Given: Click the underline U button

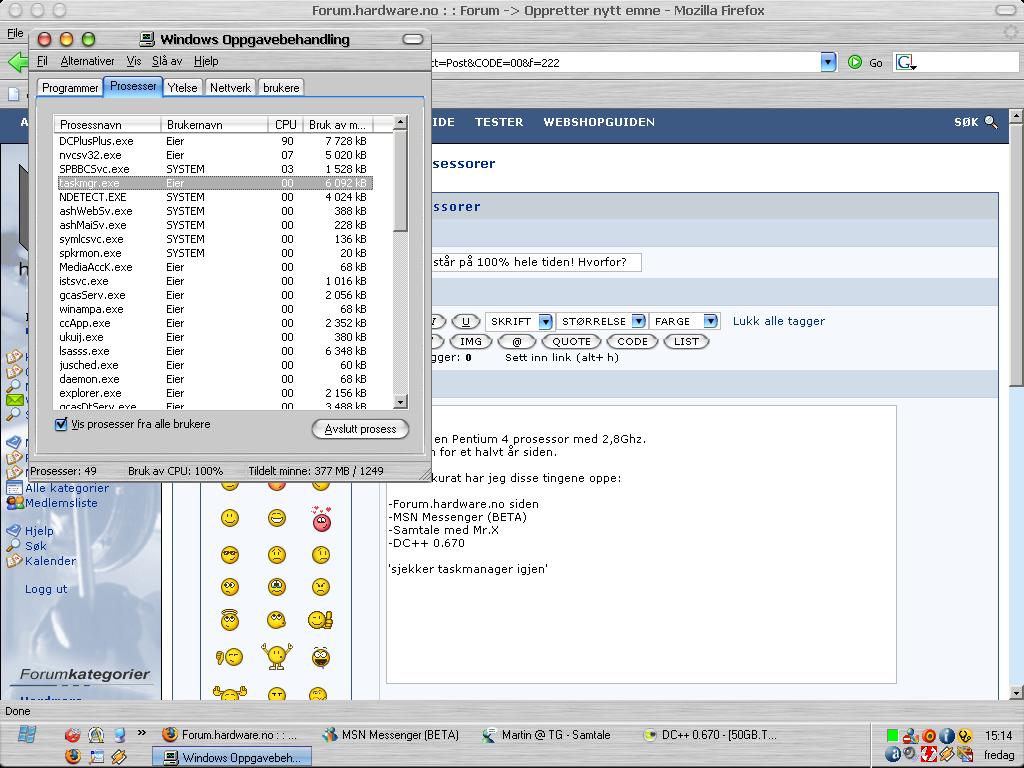Looking at the screenshot, I should coord(466,321).
